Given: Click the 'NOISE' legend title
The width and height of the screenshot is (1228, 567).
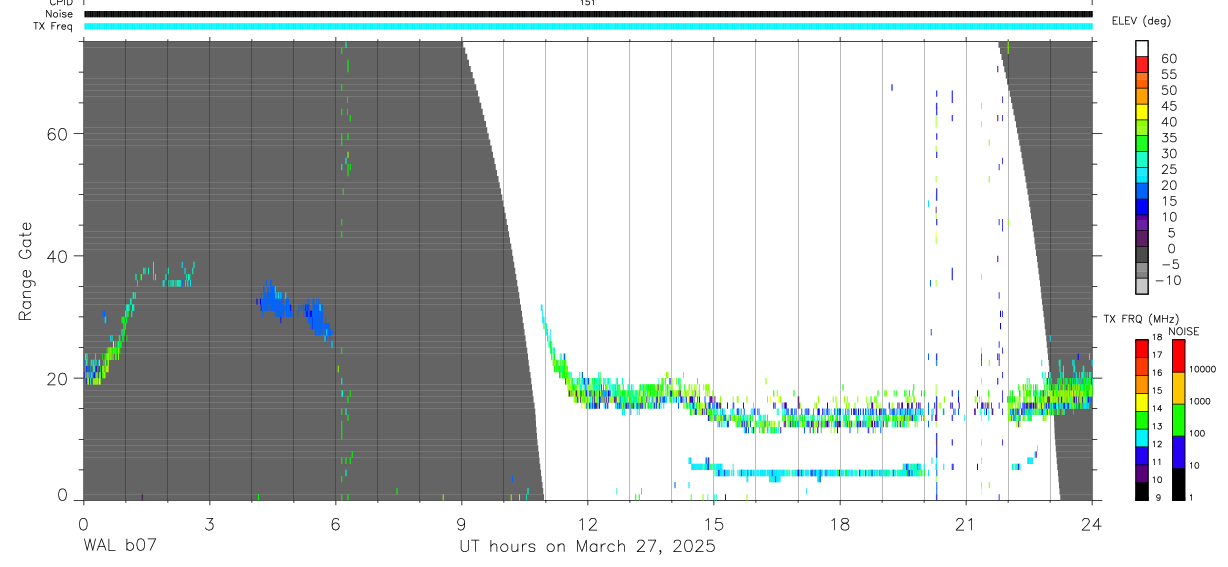Looking at the screenshot, I should [1184, 331].
